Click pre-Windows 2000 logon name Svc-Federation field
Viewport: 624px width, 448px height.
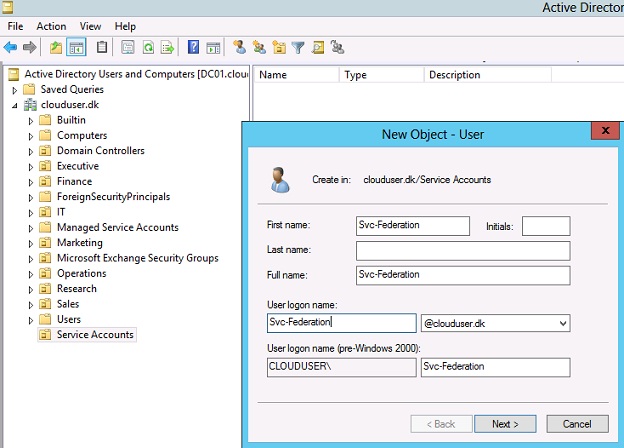[x=495, y=367]
